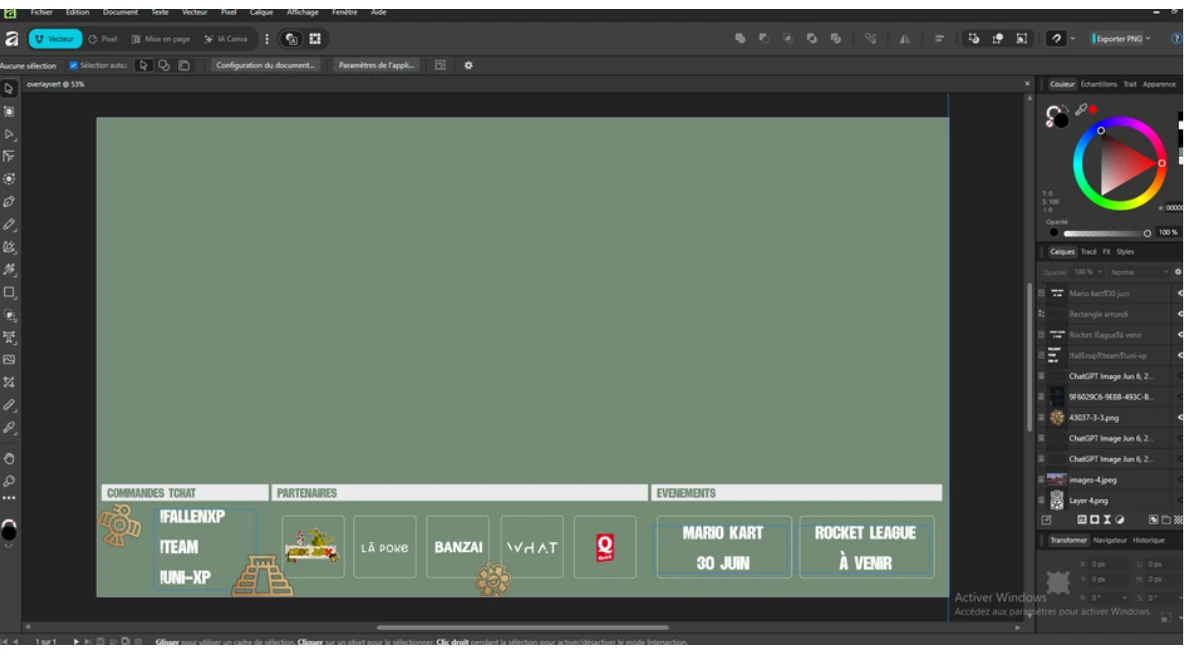The image size is (1186, 671).
Task: Open the Fichier menu
Action: tap(42, 12)
